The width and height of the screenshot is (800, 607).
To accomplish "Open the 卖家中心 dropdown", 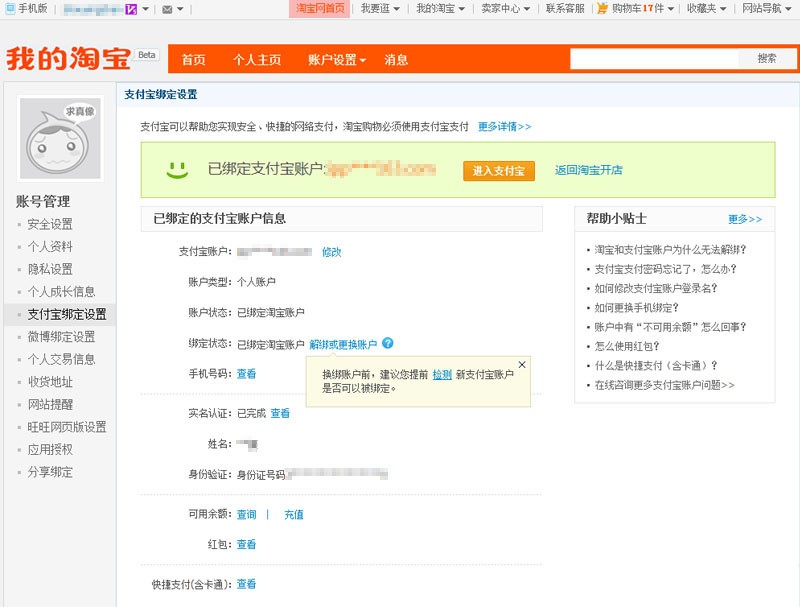I will tap(506, 9).
